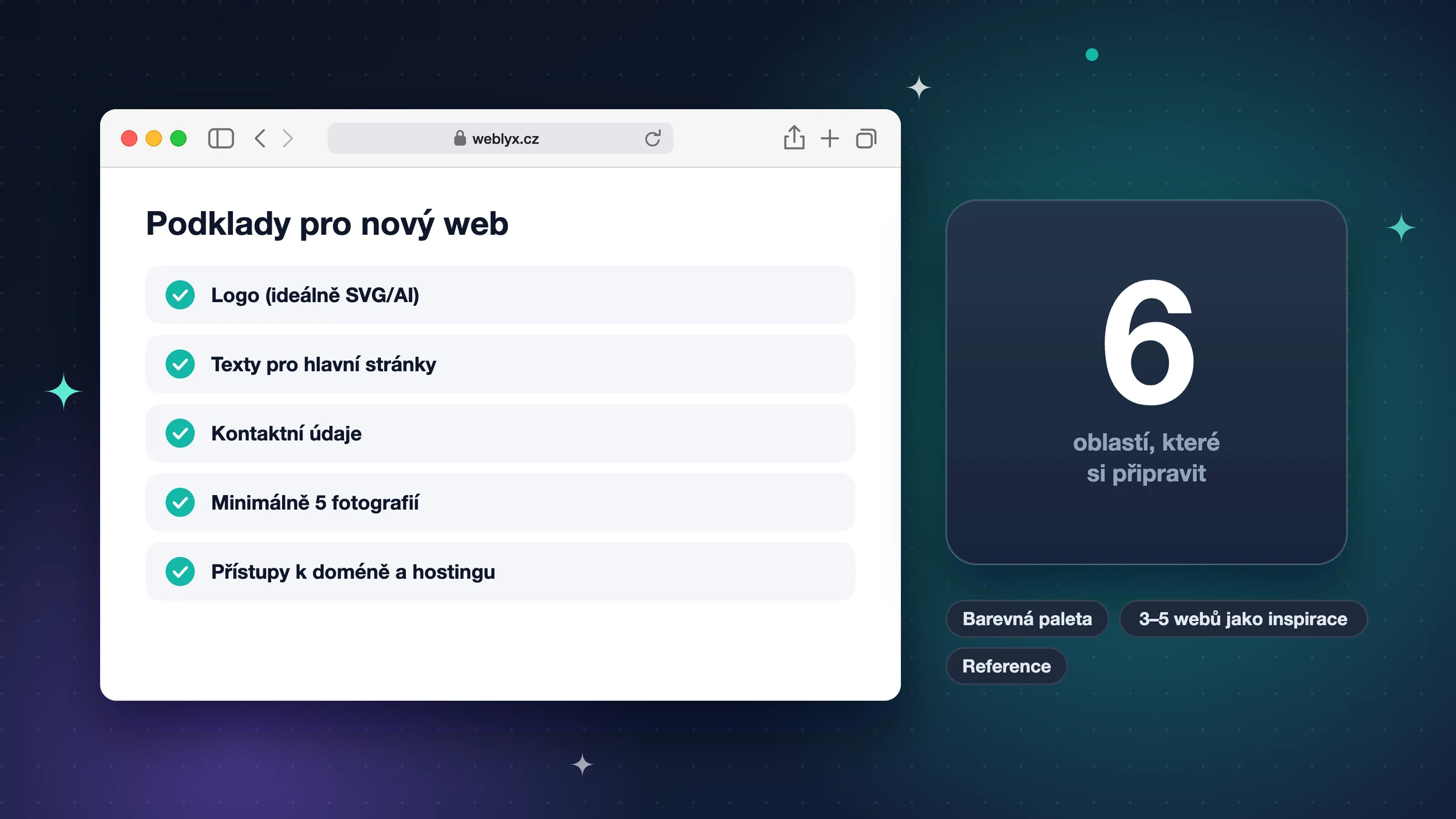Toggle the checkmark for Minimálně 5 fotografií
This screenshot has height=819, width=1456.
[x=180, y=502]
